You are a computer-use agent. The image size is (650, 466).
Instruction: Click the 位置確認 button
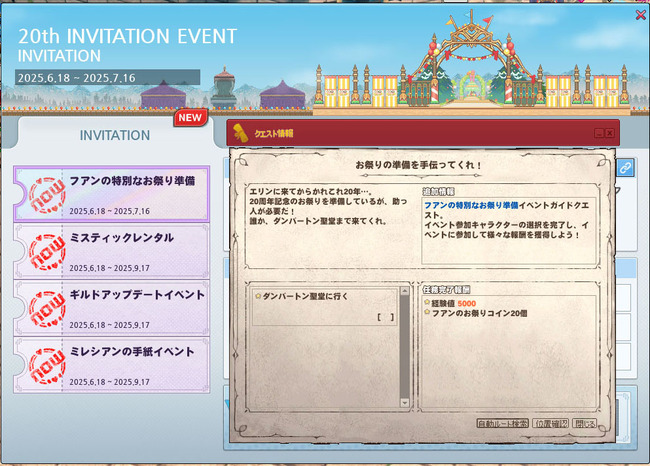550,423
